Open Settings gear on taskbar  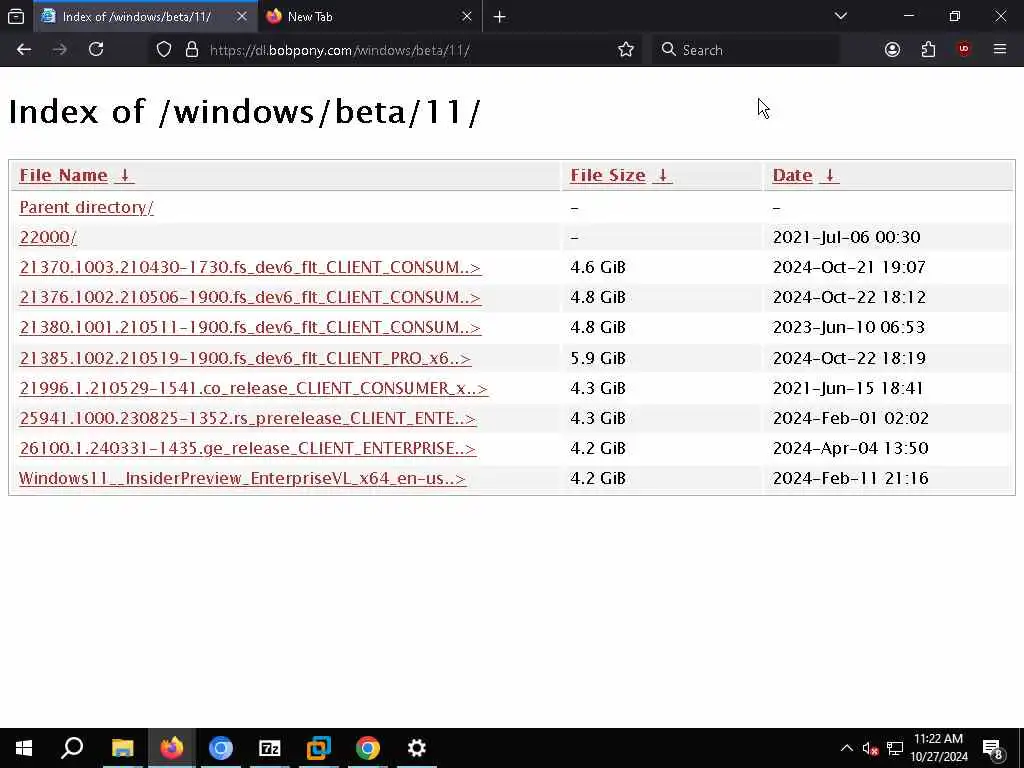point(417,748)
